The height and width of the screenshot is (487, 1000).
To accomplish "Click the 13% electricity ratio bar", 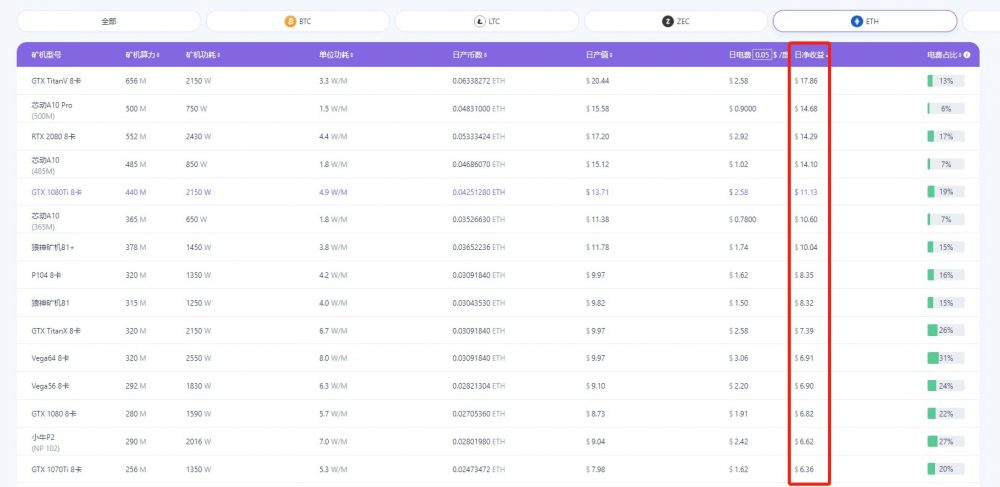I will pos(946,81).
